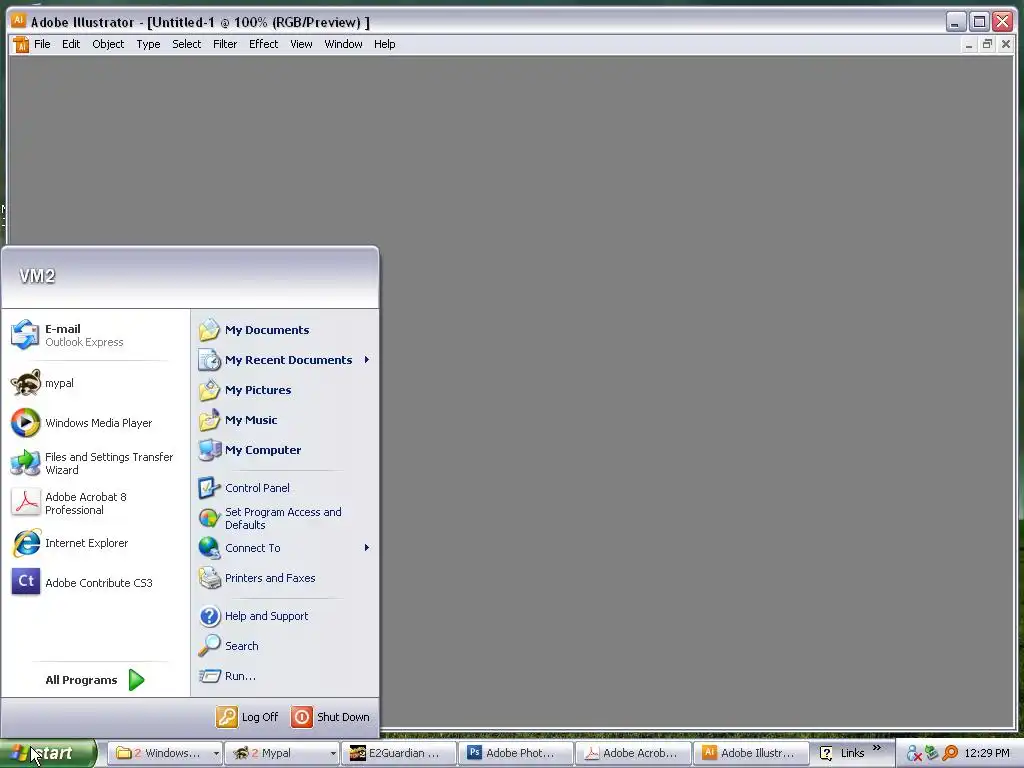Launch mypal browser from Start menu
Viewport: 1024px width, 768px height.
tap(95, 383)
